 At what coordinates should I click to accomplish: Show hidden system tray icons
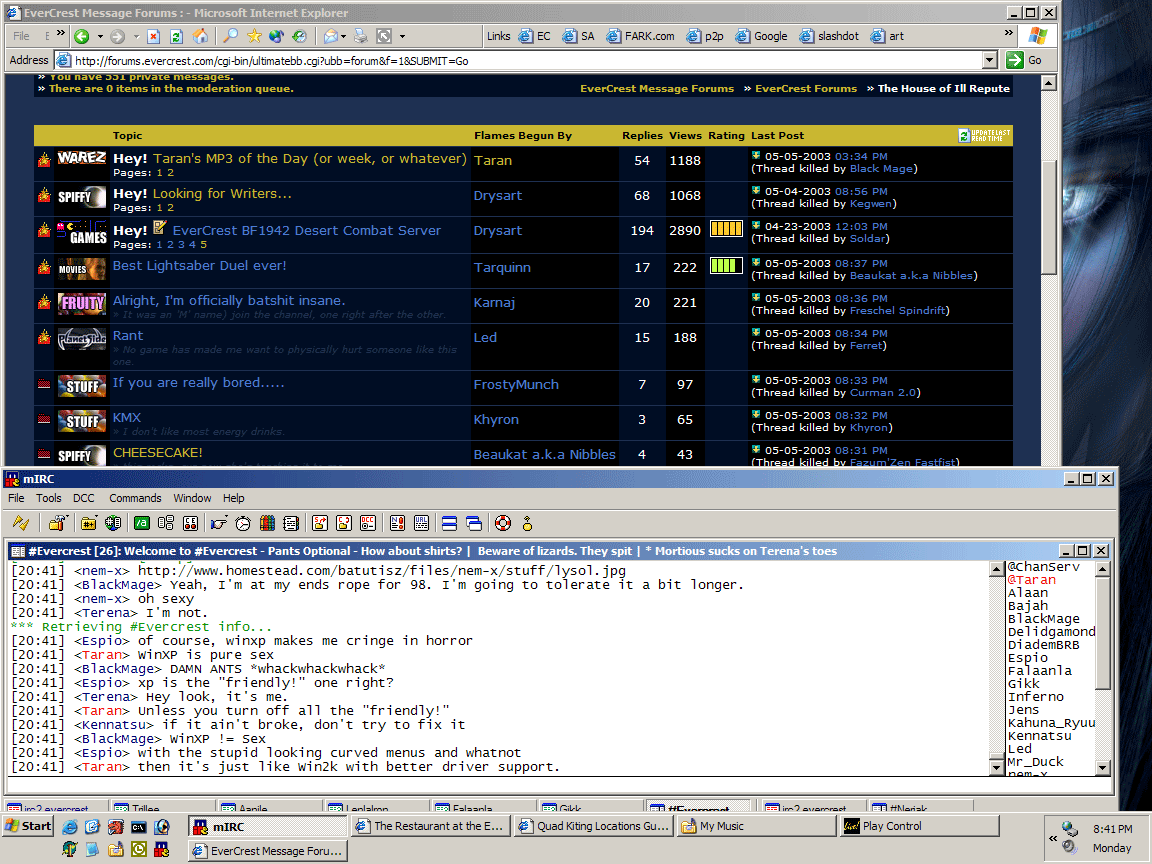click(1053, 838)
